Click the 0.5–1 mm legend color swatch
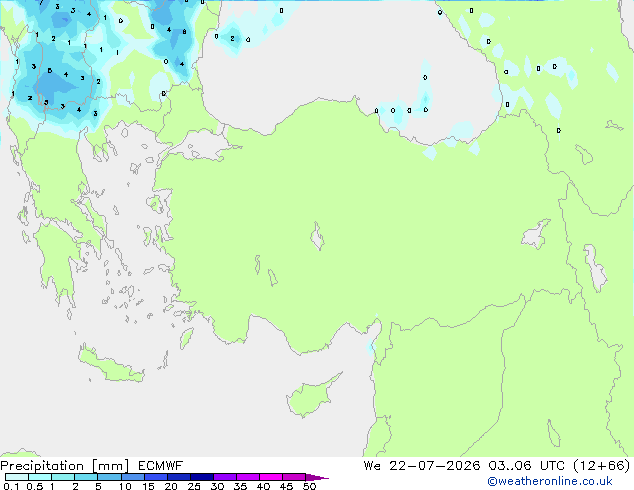Image resolution: width=634 pixels, height=490 pixels. (x=40, y=477)
